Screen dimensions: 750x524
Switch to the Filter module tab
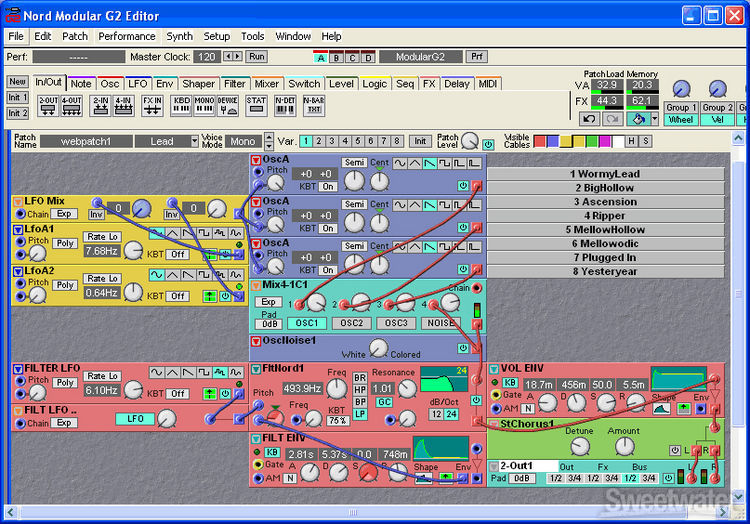(234, 84)
